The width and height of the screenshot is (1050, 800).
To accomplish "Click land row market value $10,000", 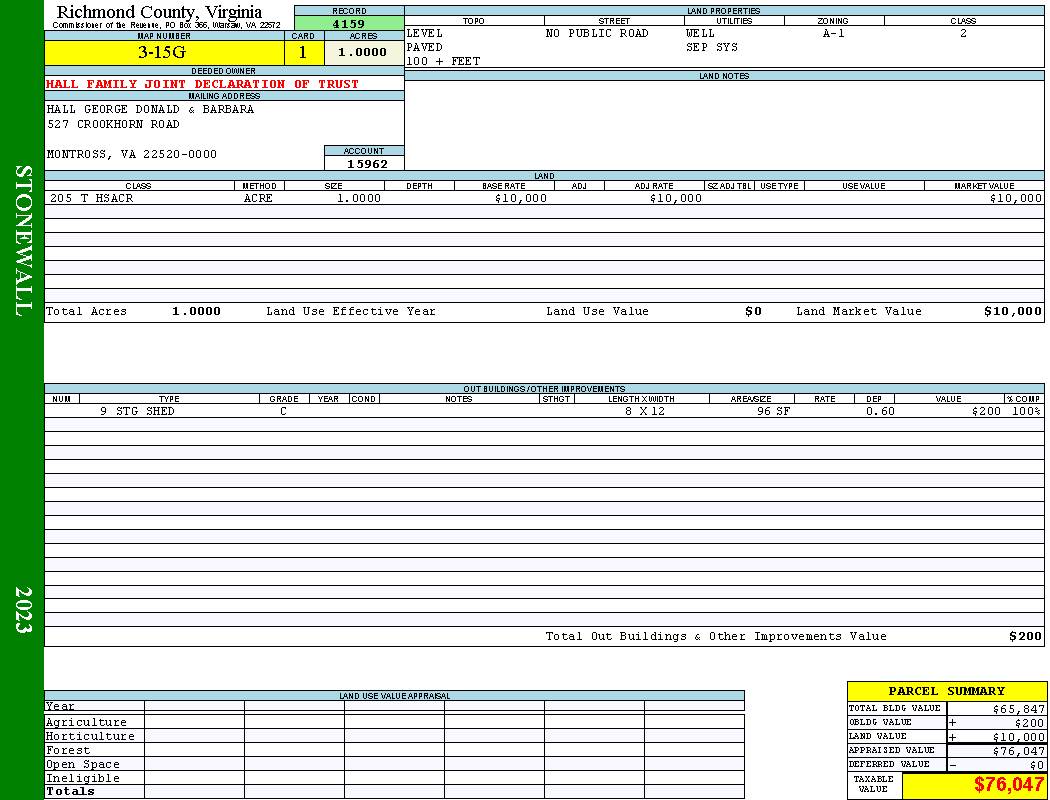I will click(x=1016, y=198).
